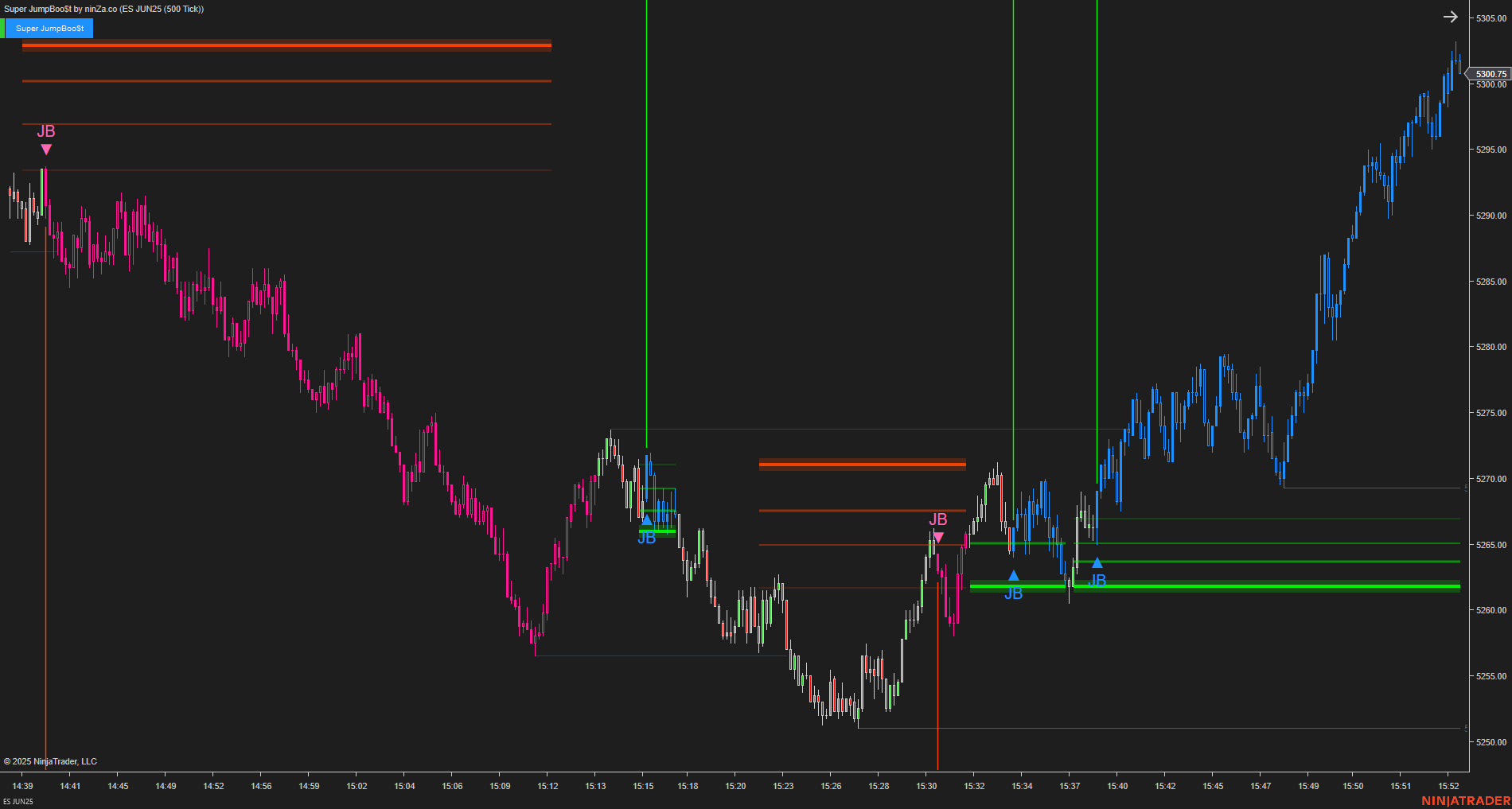Click the Super JumpBoo$t by ninZa.co title label
This screenshot has height=809, width=1512.
(x=103, y=9)
